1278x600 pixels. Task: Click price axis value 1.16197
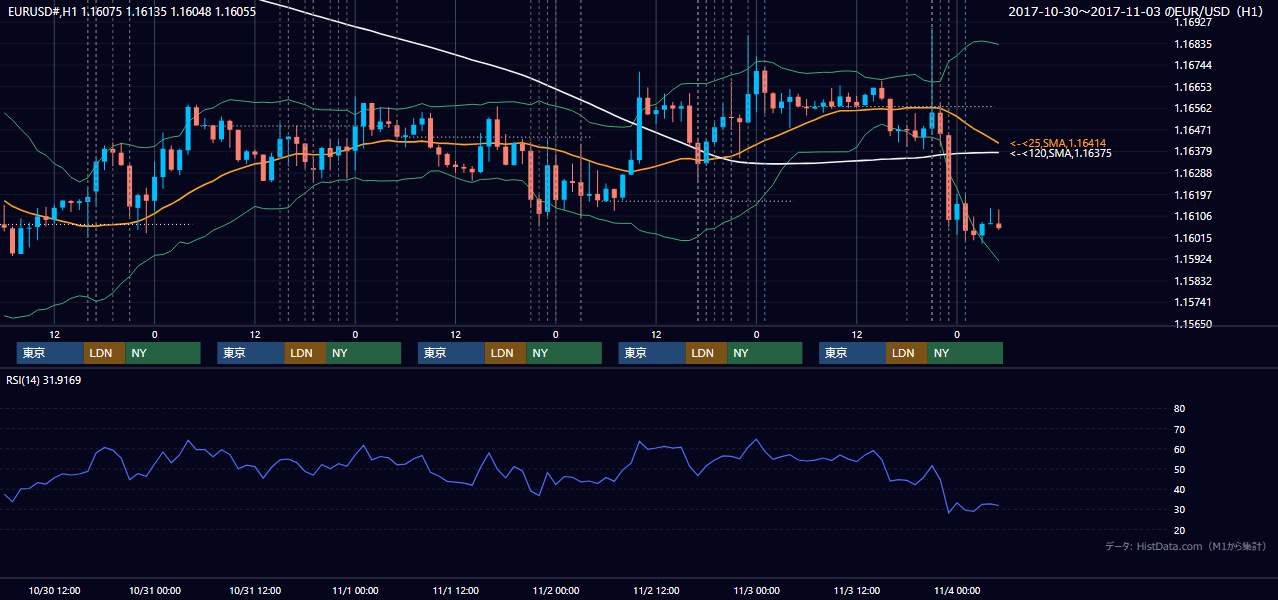(1193, 195)
